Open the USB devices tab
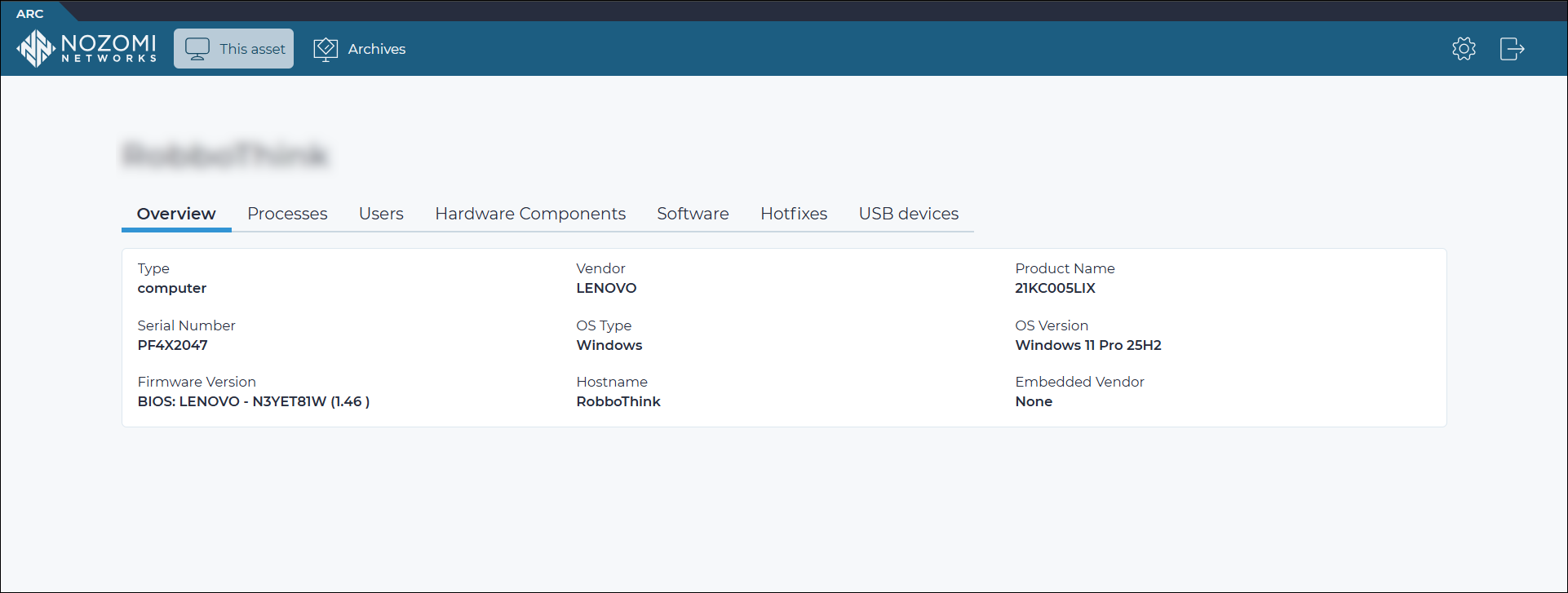Image resolution: width=1568 pixels, height=593 pixels. coord(908,214)
